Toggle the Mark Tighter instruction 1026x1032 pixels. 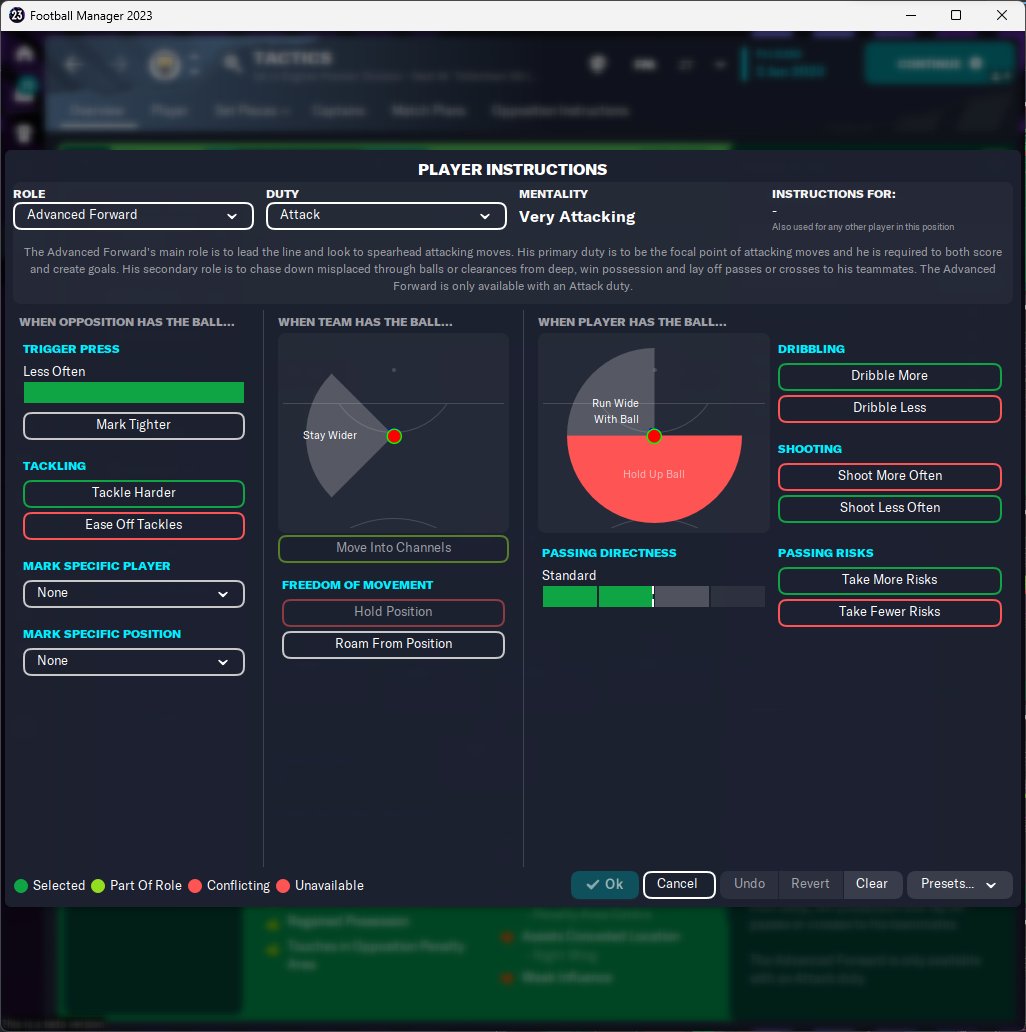point(134,425)
